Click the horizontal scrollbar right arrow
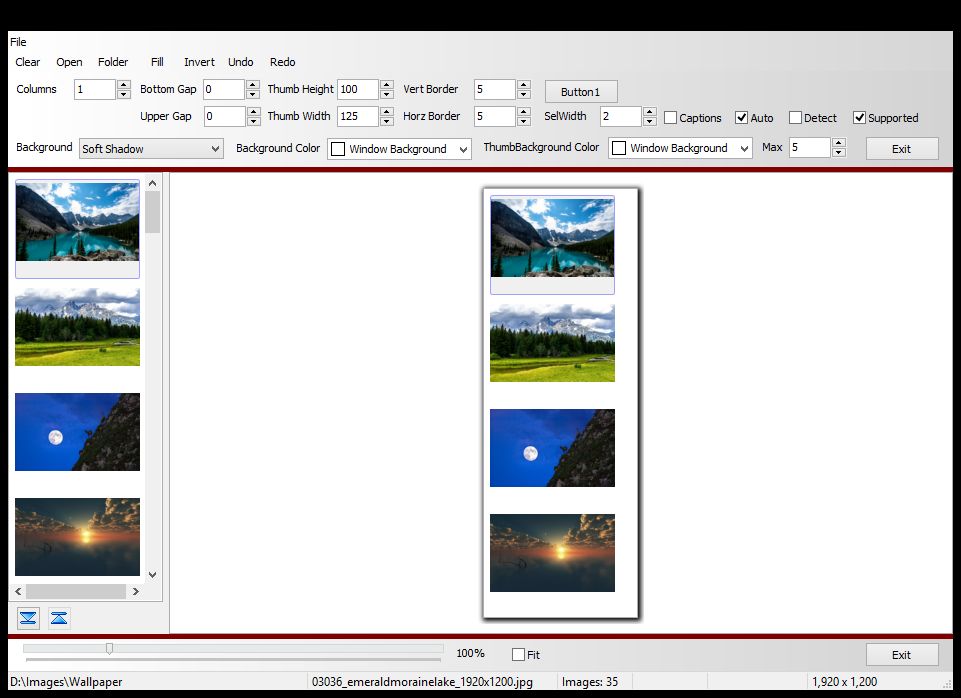Screen dimensions: 961x698 [x=136, y=591]
